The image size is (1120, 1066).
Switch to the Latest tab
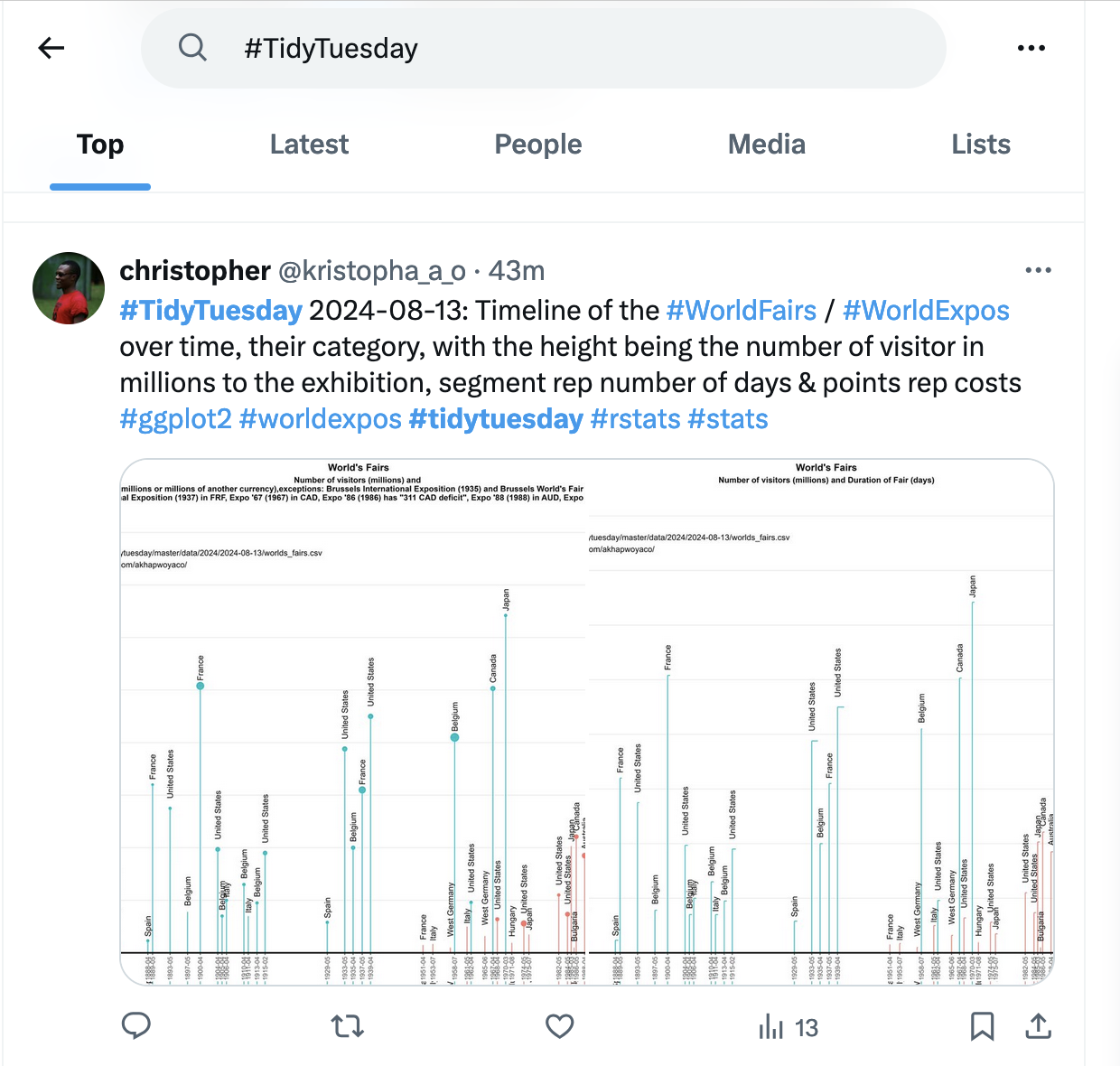click(x=309, y=145)
